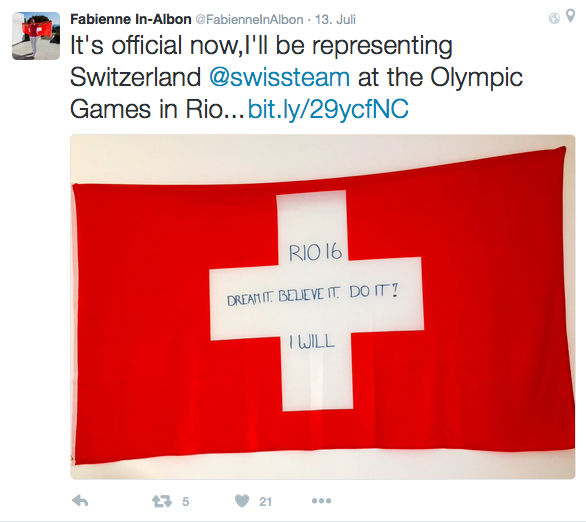The width and height of the screenshot is (586, 522).
Task: Follow the @swissteam mention link
Action: (280, 77)
